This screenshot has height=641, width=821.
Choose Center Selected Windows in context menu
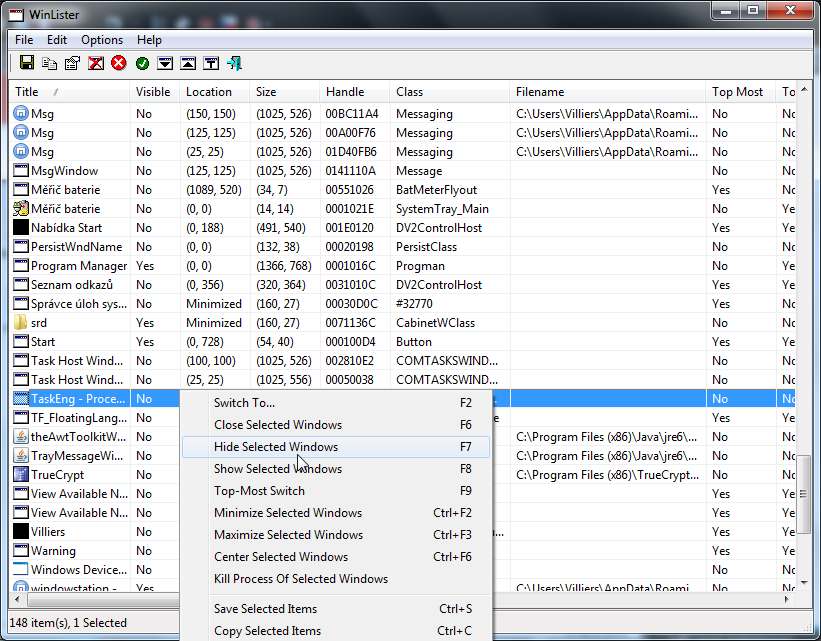coord(336,557)
